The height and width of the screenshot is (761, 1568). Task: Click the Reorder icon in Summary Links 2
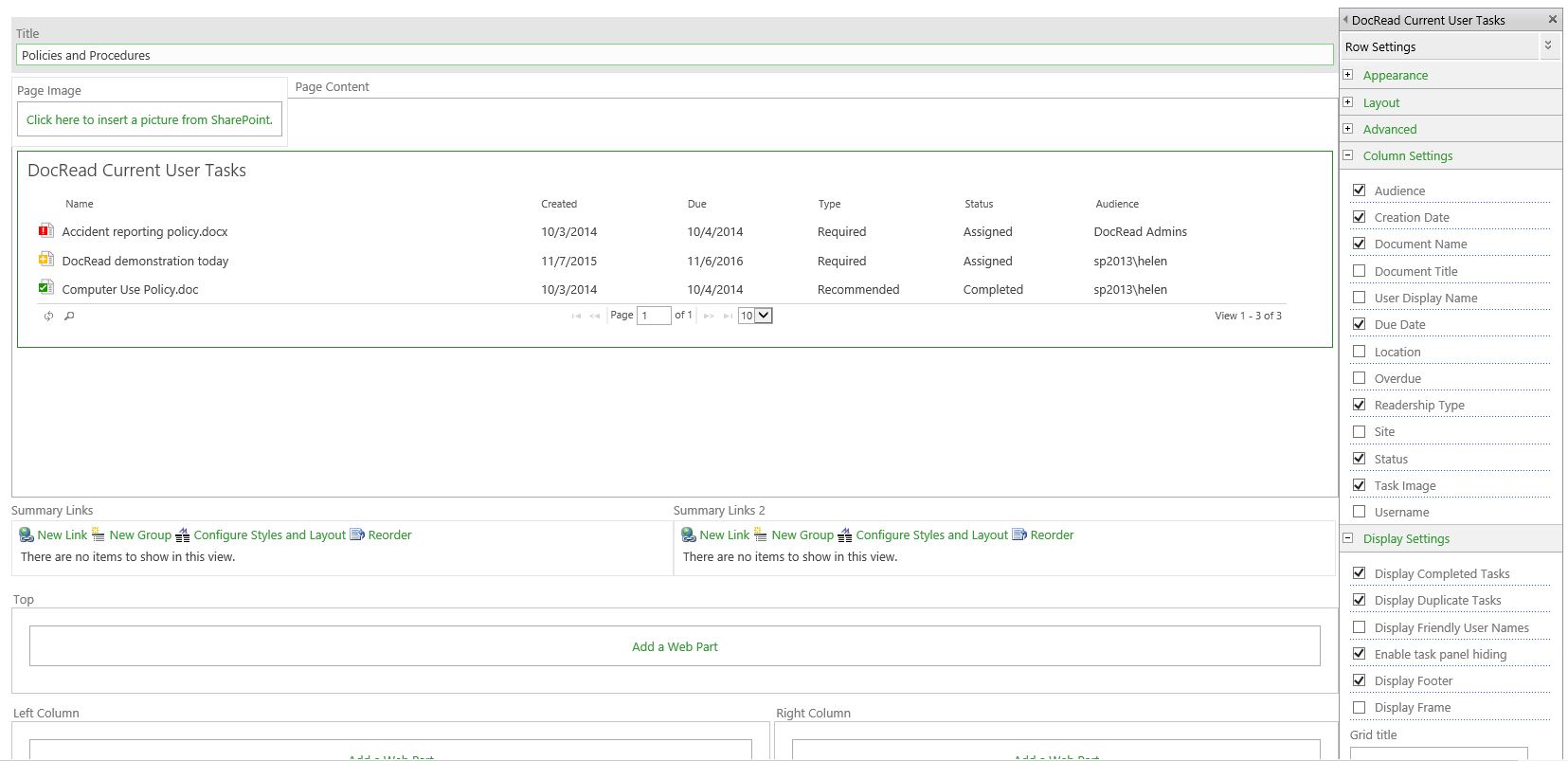1019,535
